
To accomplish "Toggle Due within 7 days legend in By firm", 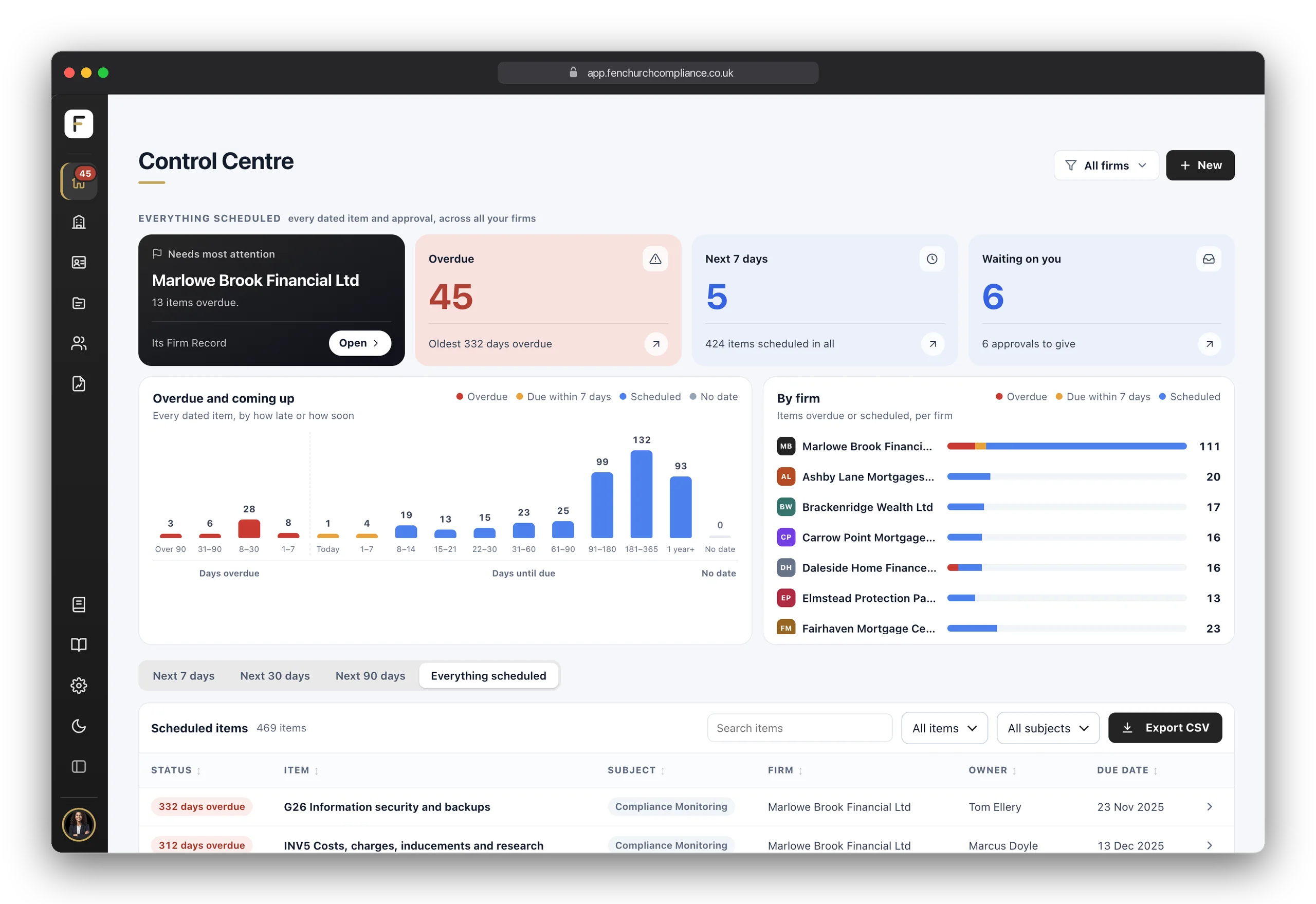I will point(1103,396).
